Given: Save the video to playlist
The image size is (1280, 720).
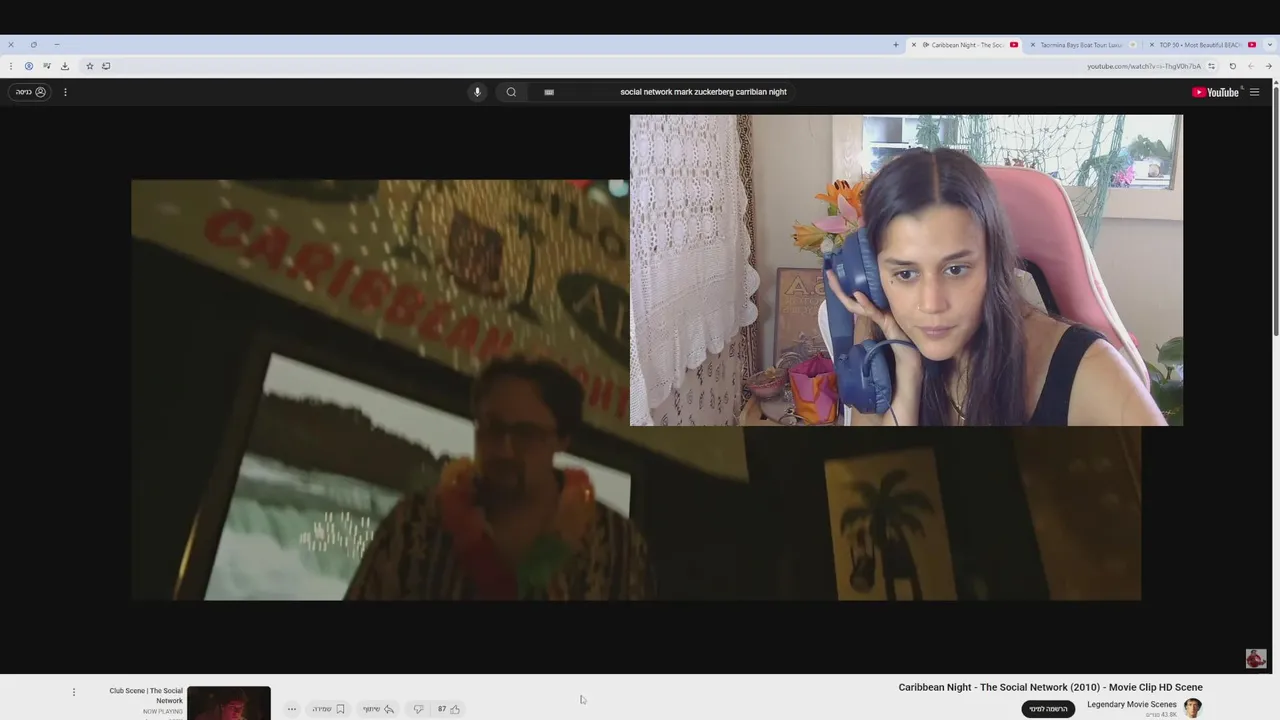Looking at the screenshot, I should pos(328,709).
